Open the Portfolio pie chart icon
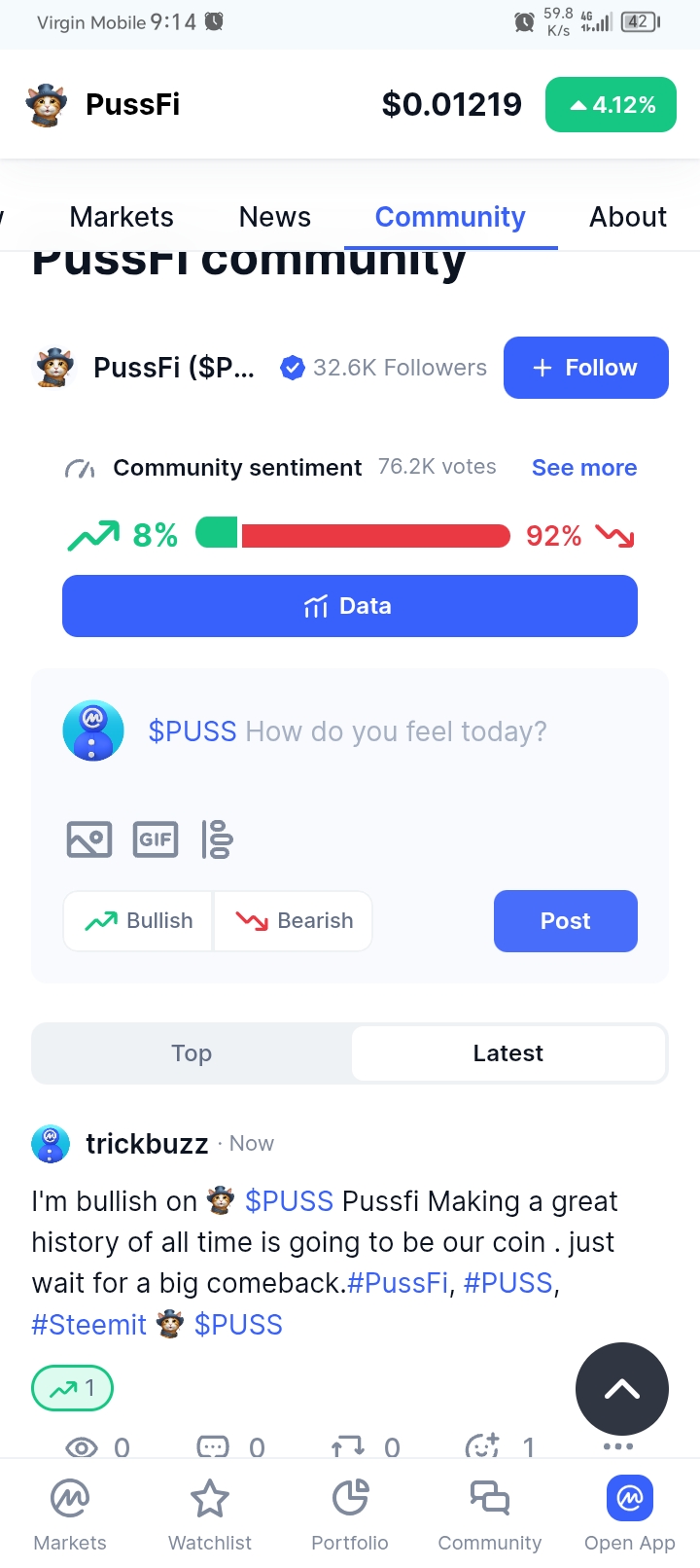700x1568 pixels. pyautogui.click(x=350, y=1499)
